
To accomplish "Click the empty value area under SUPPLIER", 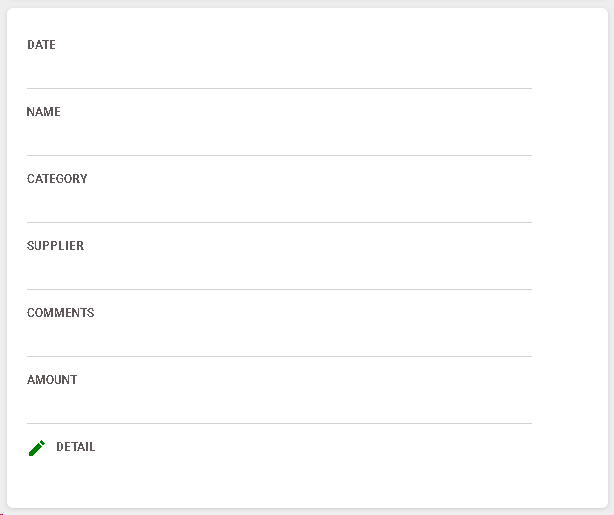I will (x=279, y=271).
